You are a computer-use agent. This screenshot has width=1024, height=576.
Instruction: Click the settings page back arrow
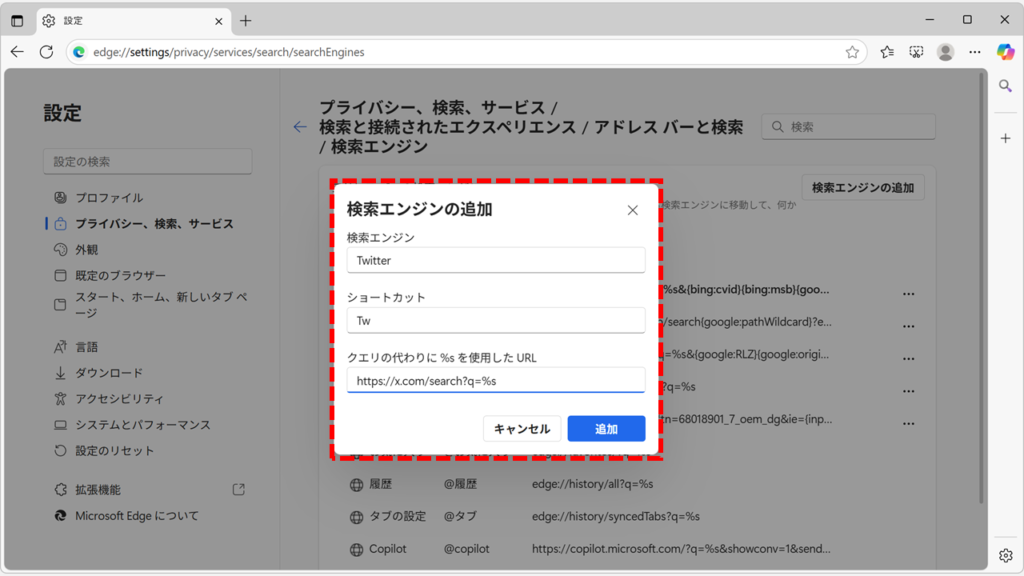(300, 127)
